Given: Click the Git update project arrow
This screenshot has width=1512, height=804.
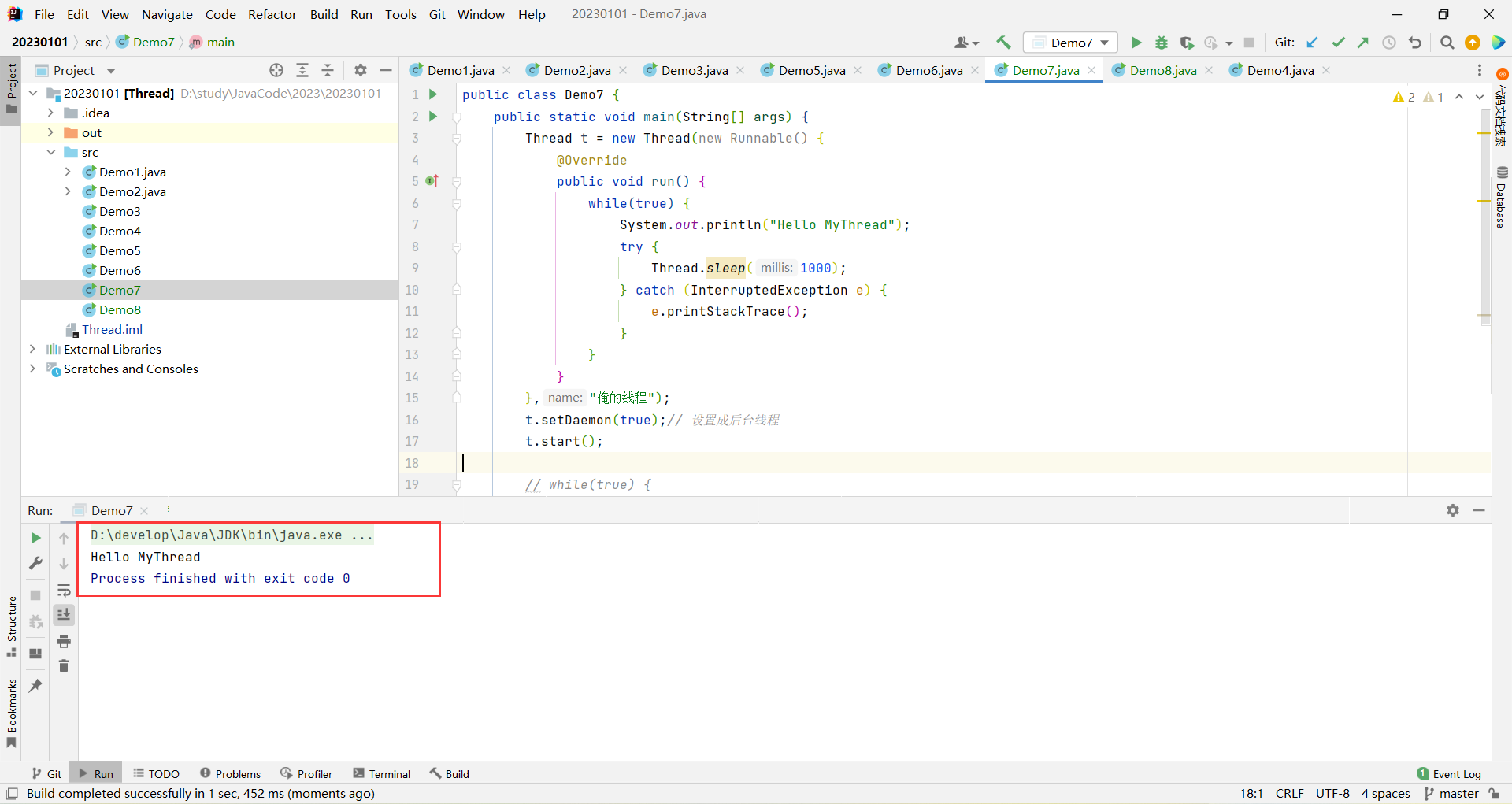Looking at the screenshot, I should point(1312,43).
